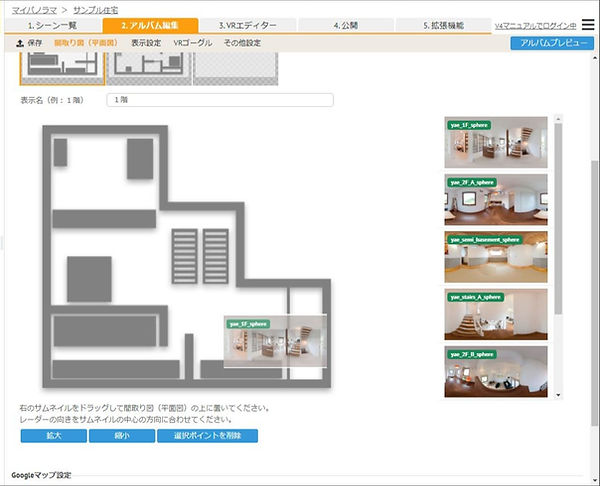600x486 pixels.
Task: Select the yae_stairs_A_sphere panorama thumbnail
Action: (496, 315)
